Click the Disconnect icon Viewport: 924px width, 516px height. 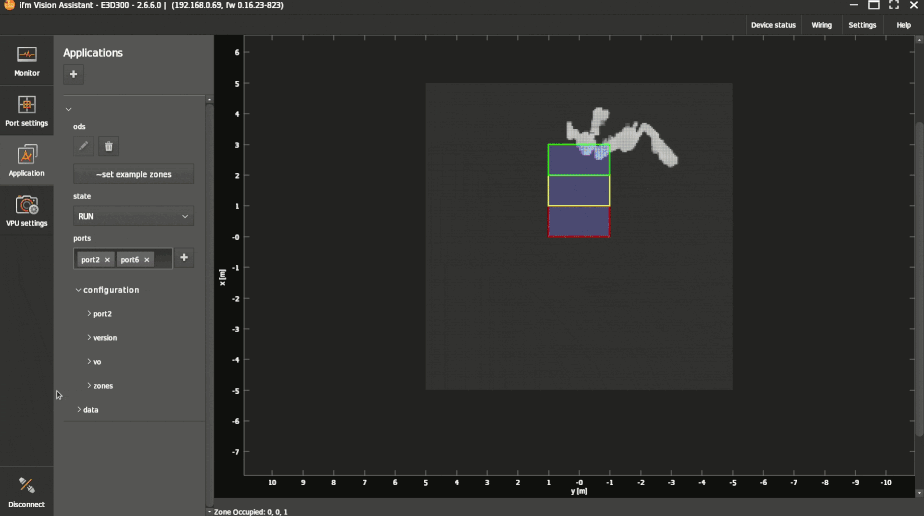point(27,492)
